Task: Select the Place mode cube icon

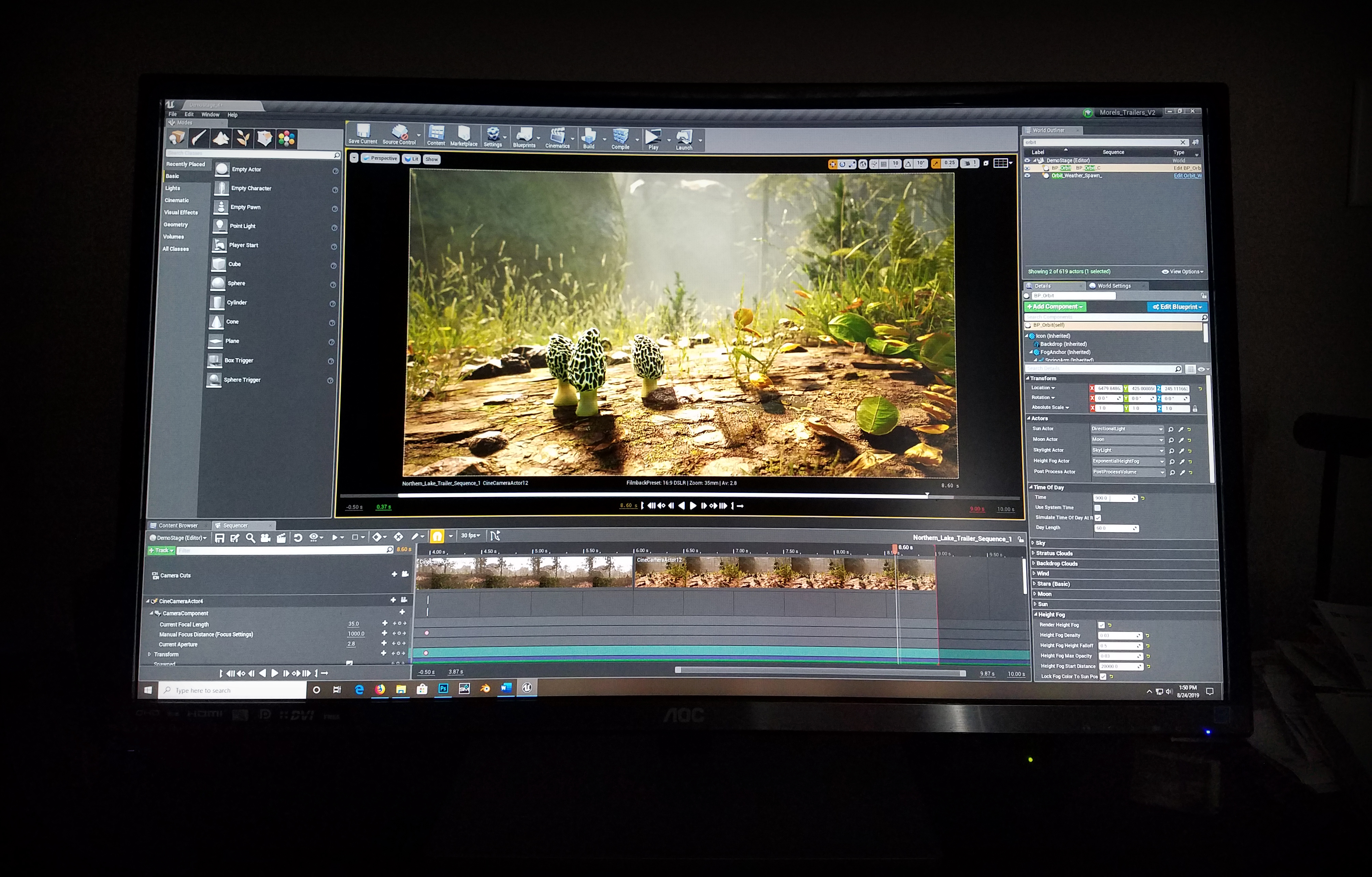Action: coord(177,137)
